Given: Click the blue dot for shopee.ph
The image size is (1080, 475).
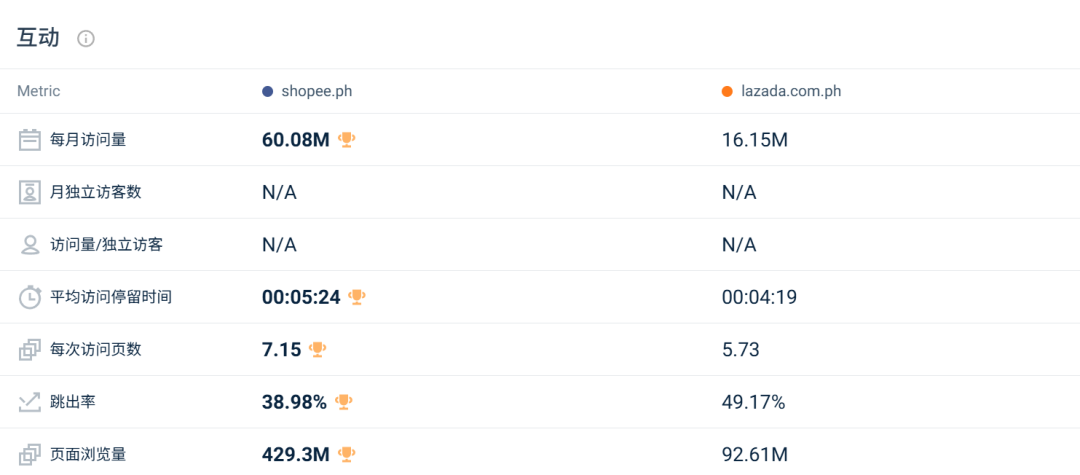Looking at the screenshot, I should [267, 92].
